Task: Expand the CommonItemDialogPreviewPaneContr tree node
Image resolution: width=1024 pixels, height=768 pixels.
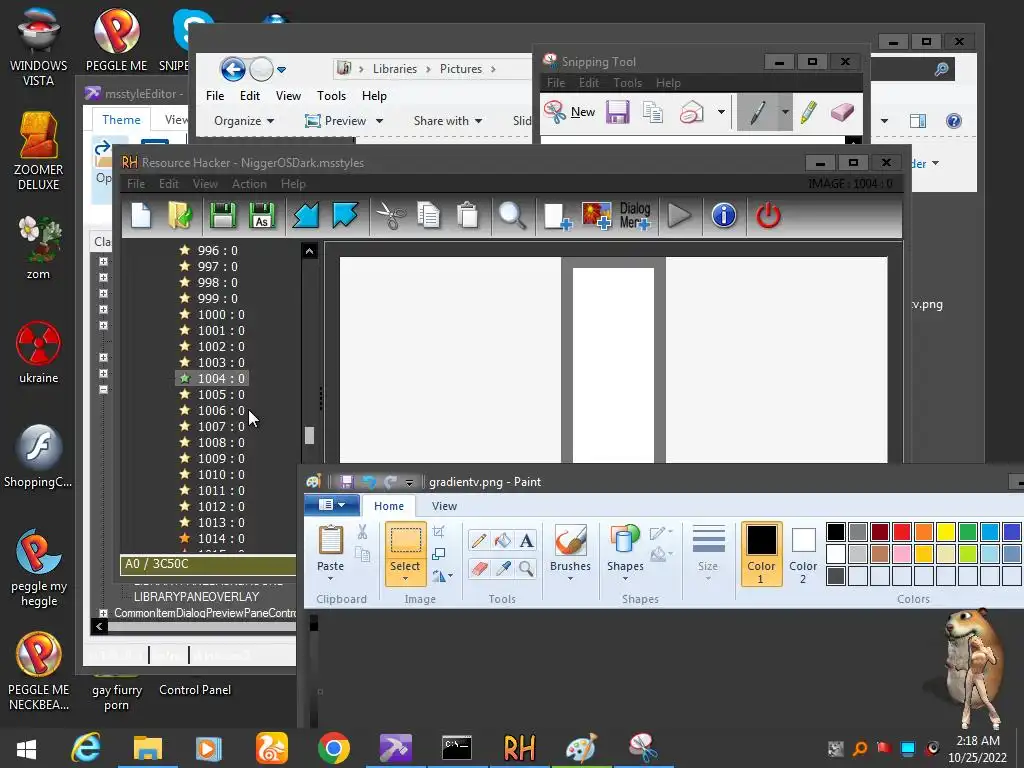Action: coord(103,613)
